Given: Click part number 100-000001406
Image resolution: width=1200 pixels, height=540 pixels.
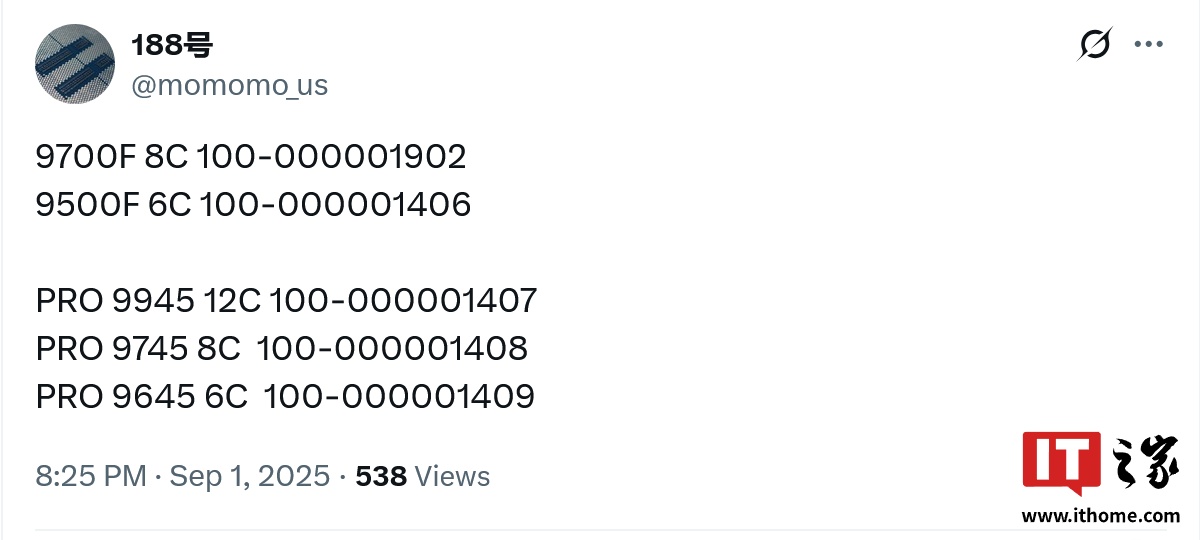Looking at the screenshot, I should tap(335, 205).
